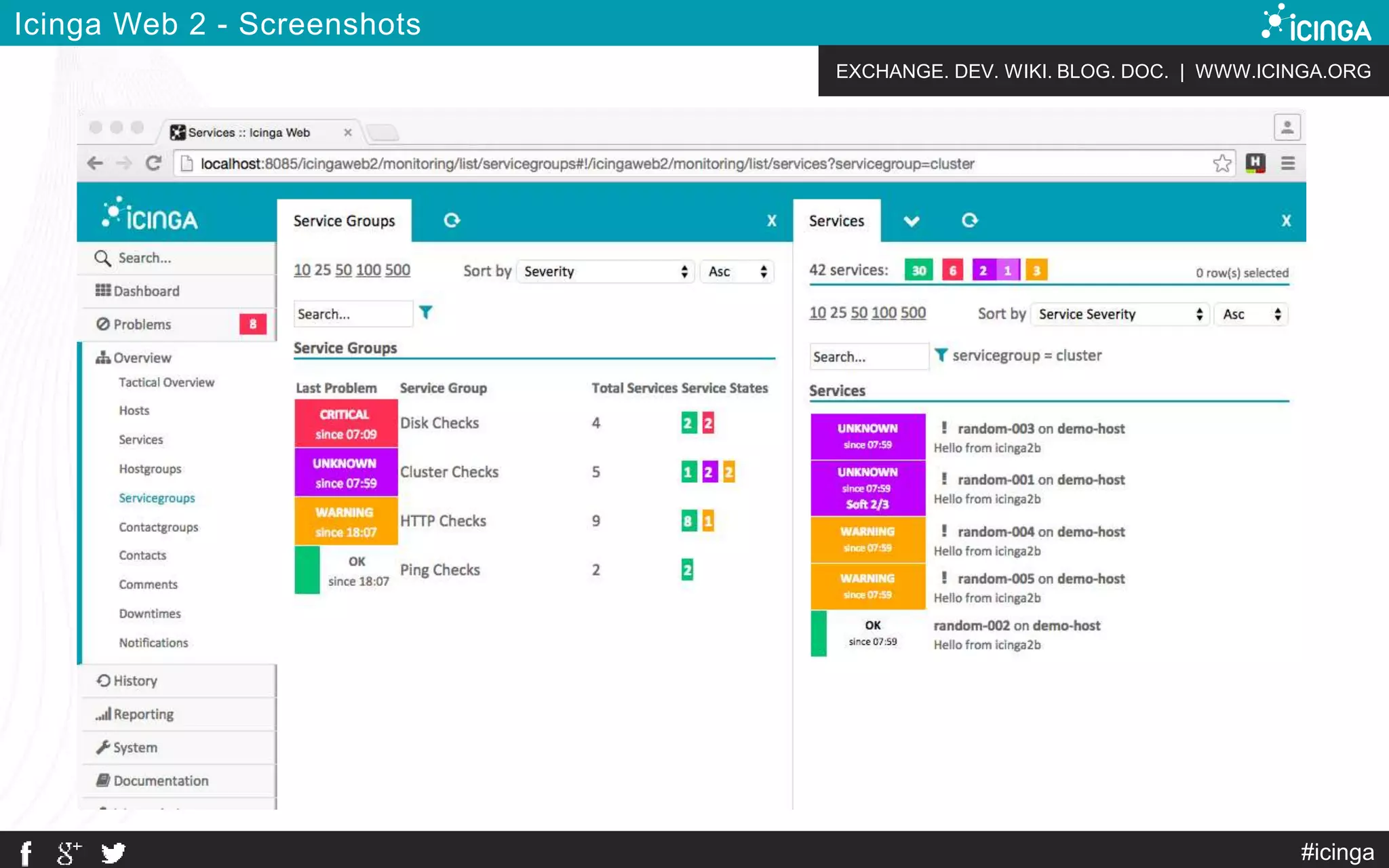
Task: Open the Cluster Checks service group
Action: [x=449, y=472]
